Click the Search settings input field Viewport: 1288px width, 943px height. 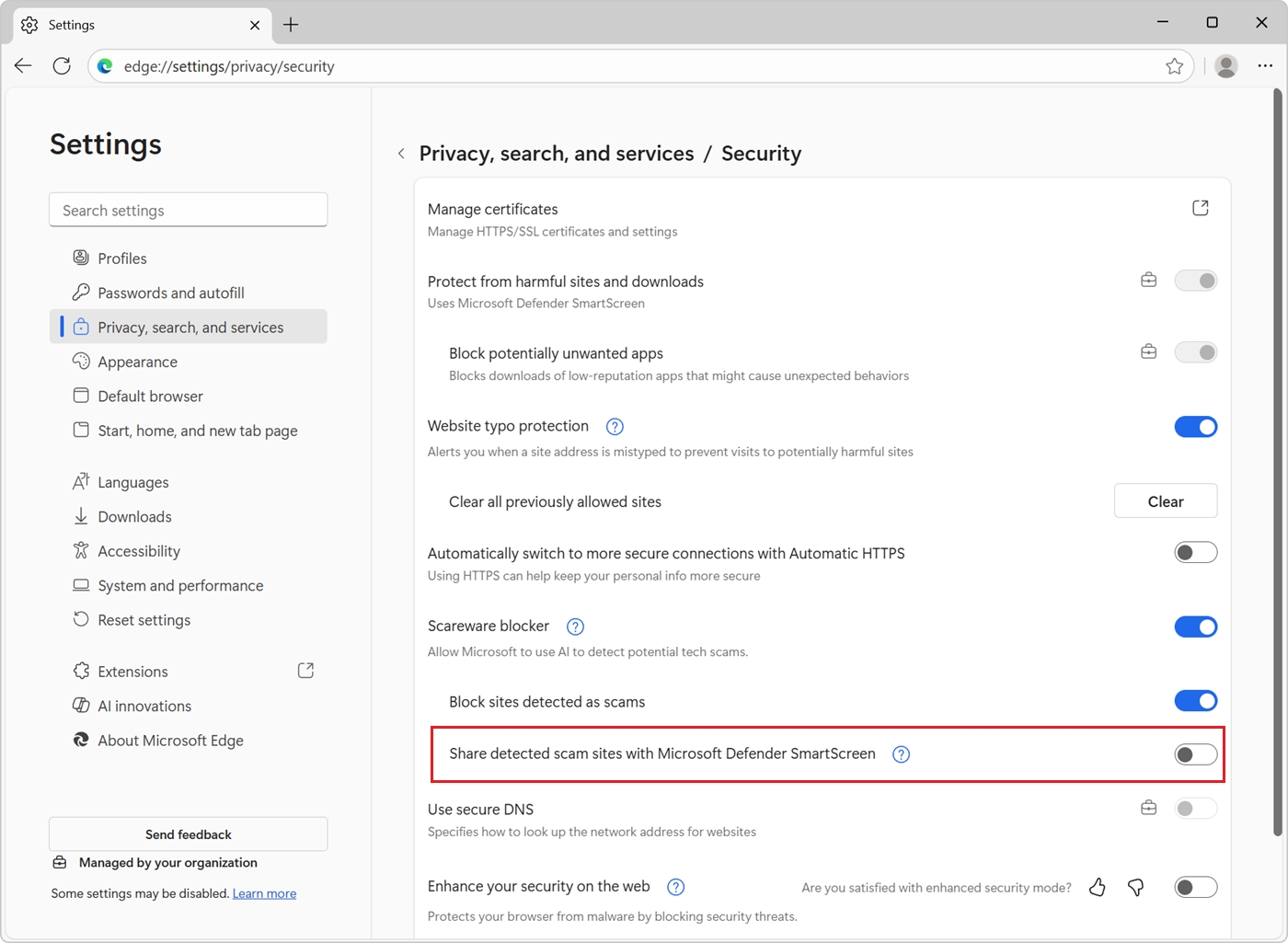(188, 210)
